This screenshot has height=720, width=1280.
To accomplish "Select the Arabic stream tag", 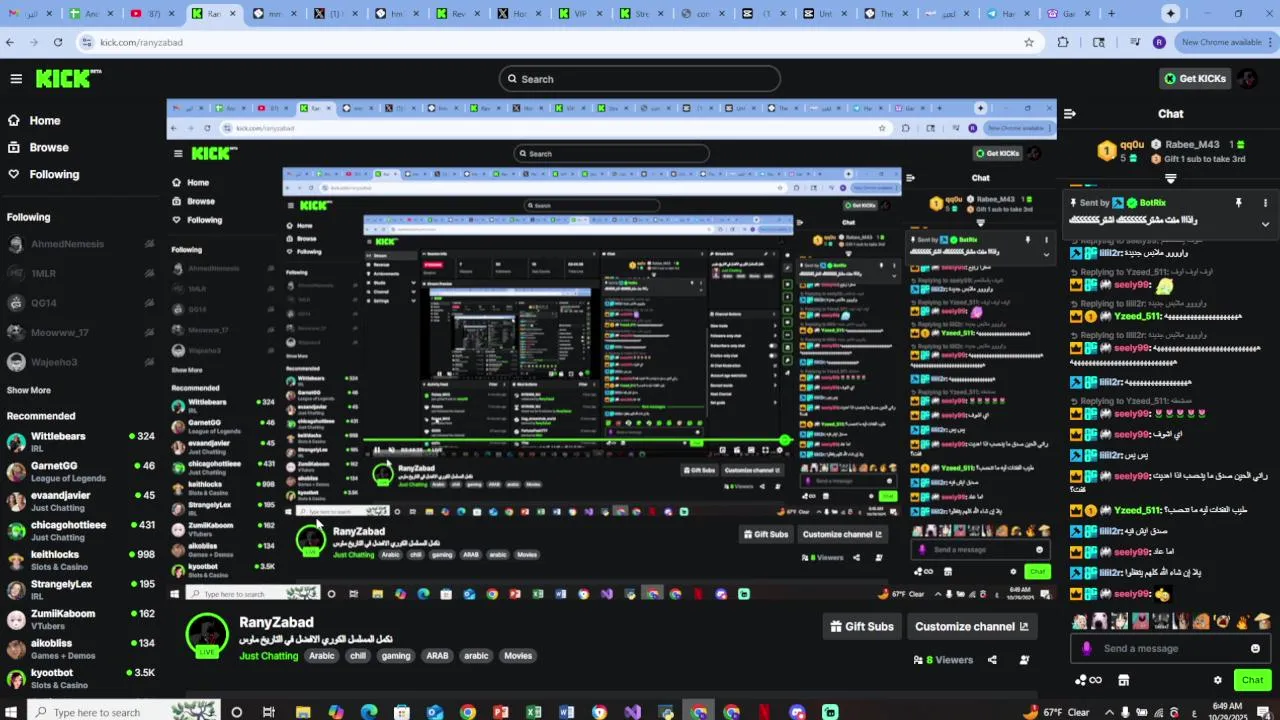I will click(322, 656).
